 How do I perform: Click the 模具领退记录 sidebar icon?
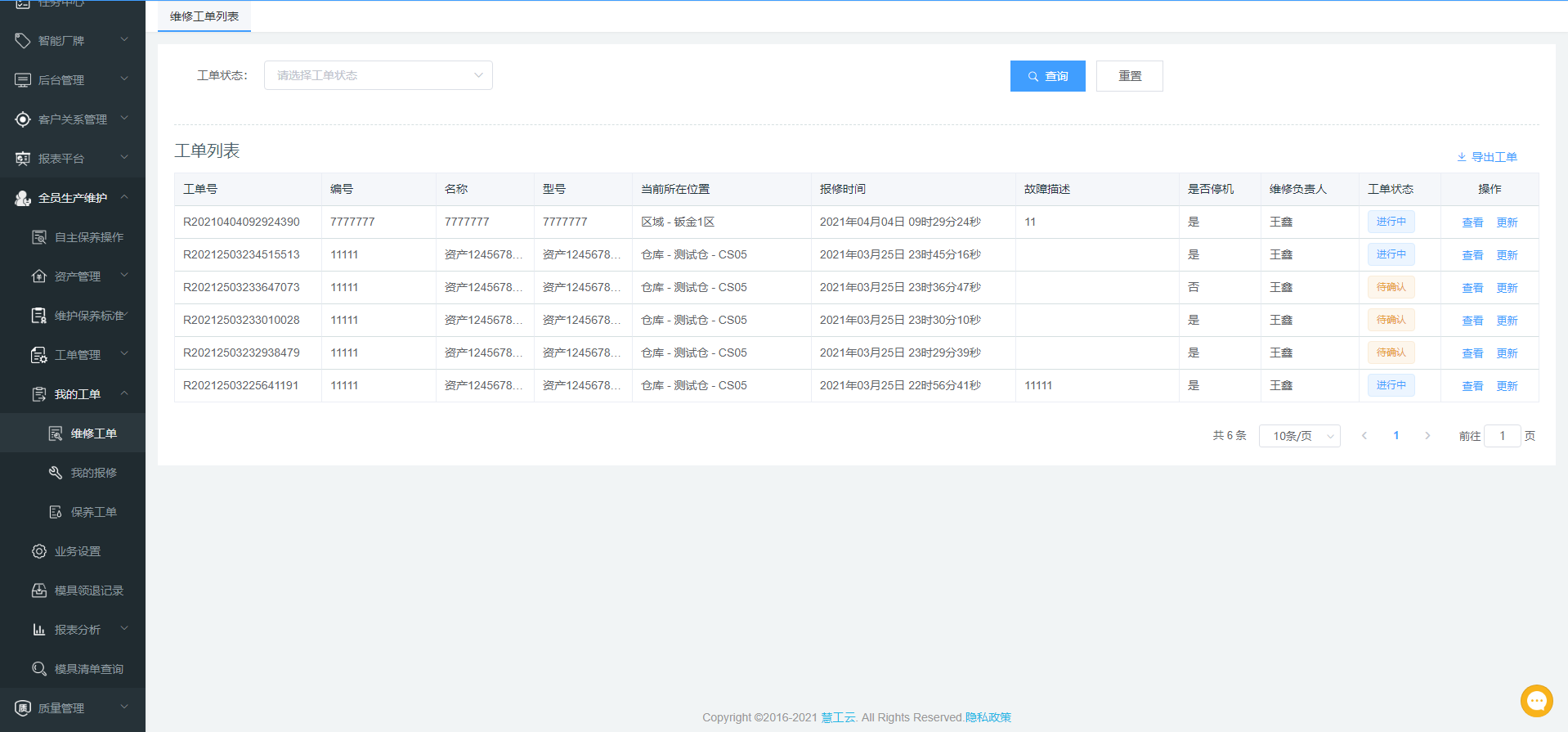38,591
